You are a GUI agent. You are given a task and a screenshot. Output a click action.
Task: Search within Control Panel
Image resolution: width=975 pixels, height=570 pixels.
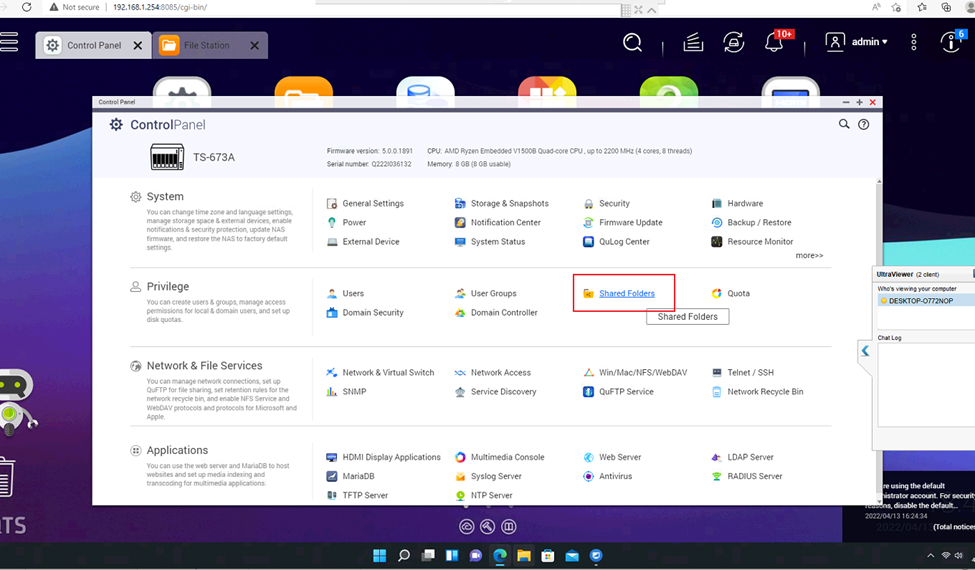844,124
